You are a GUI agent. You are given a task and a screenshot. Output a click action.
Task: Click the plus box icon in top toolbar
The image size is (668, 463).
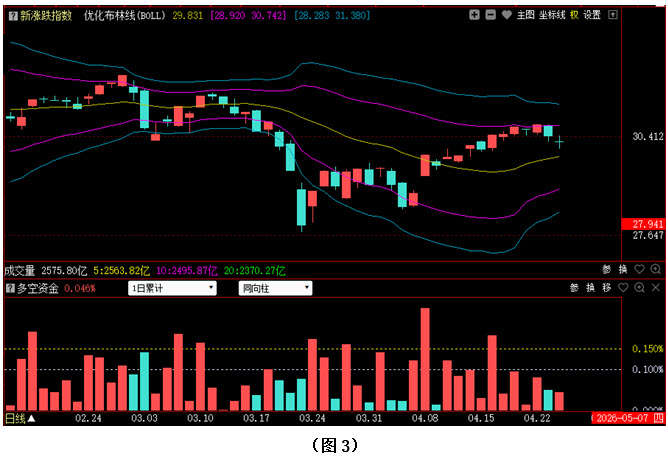(x=475, y=16)
